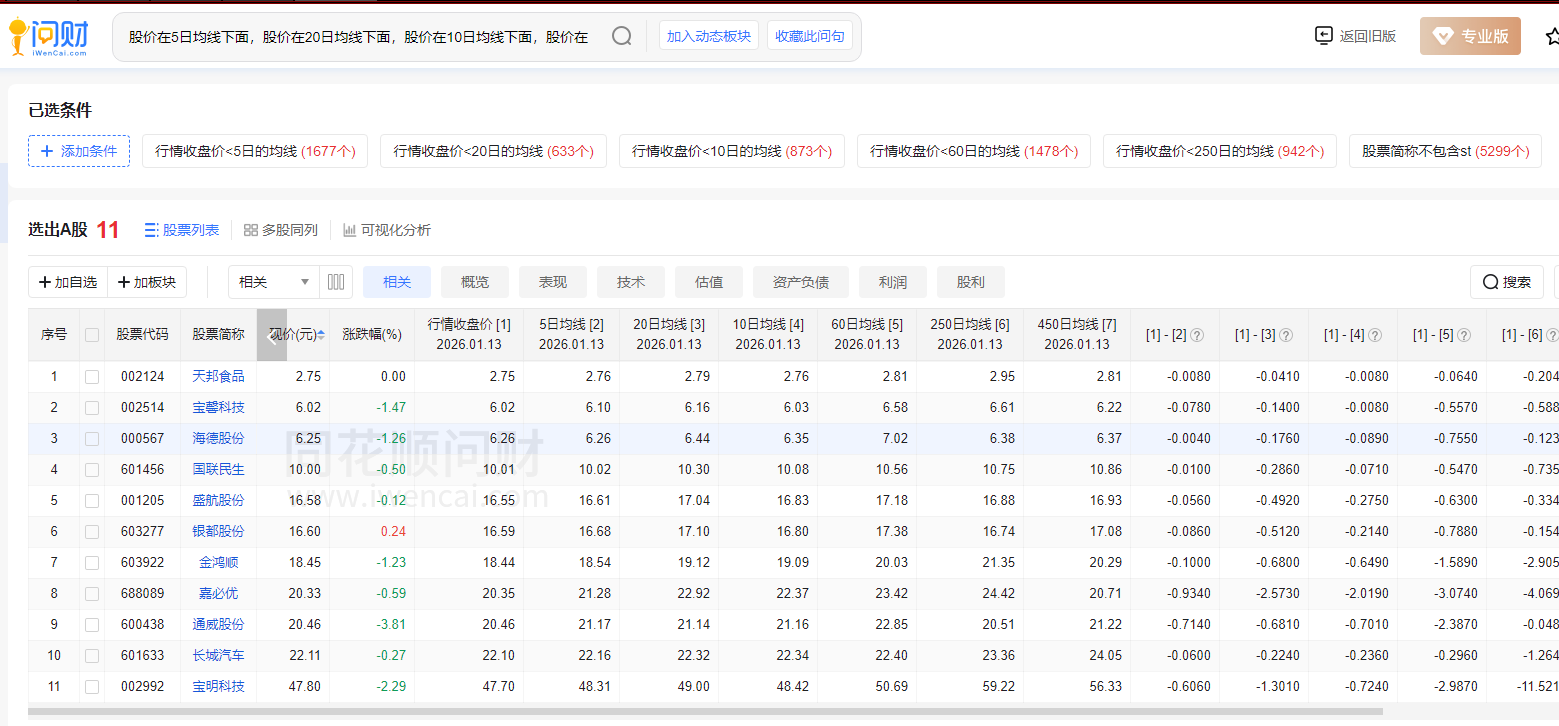The width and height of the screenshot is (1559, 726).
Task: Click the search magnifier icon in query box
Action: point(621,37)
